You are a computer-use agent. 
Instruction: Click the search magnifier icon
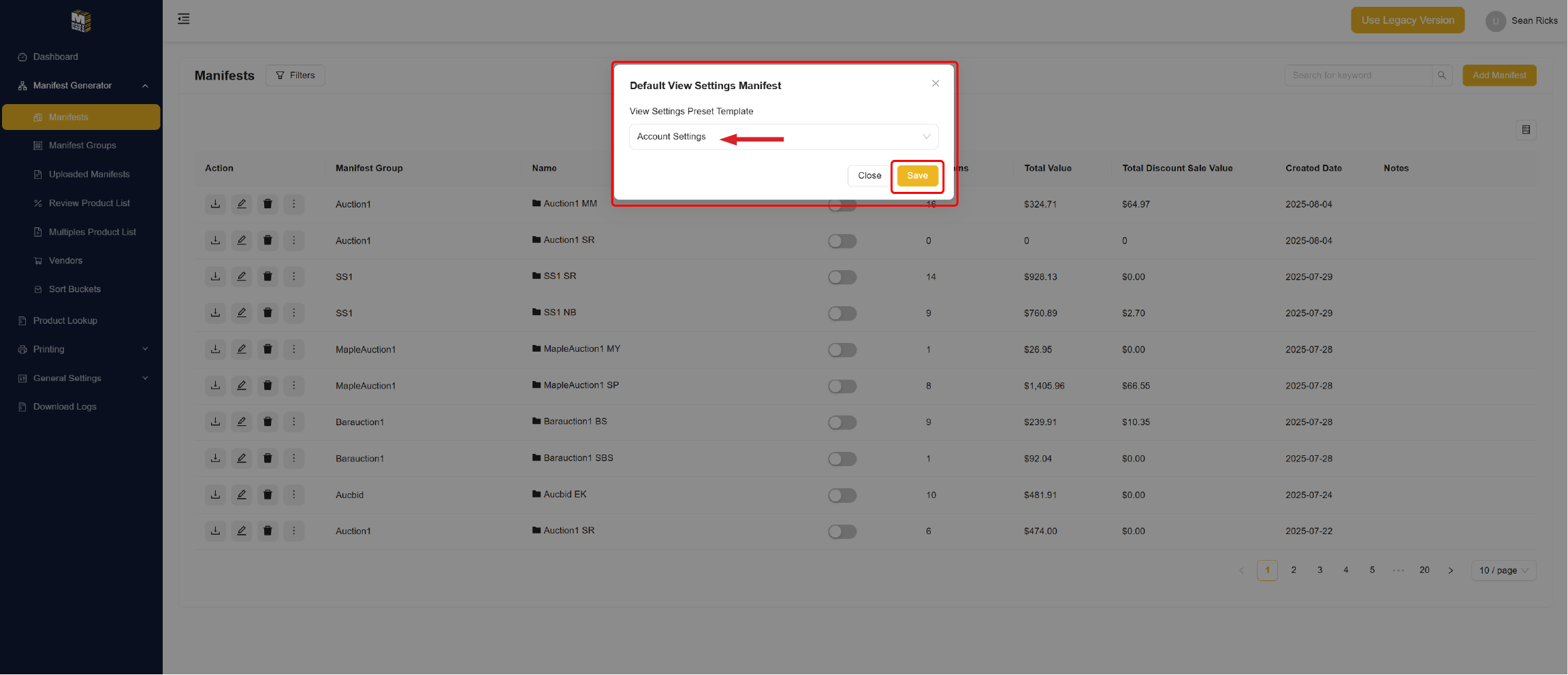pyautogui.click(x=1441, y=76)
